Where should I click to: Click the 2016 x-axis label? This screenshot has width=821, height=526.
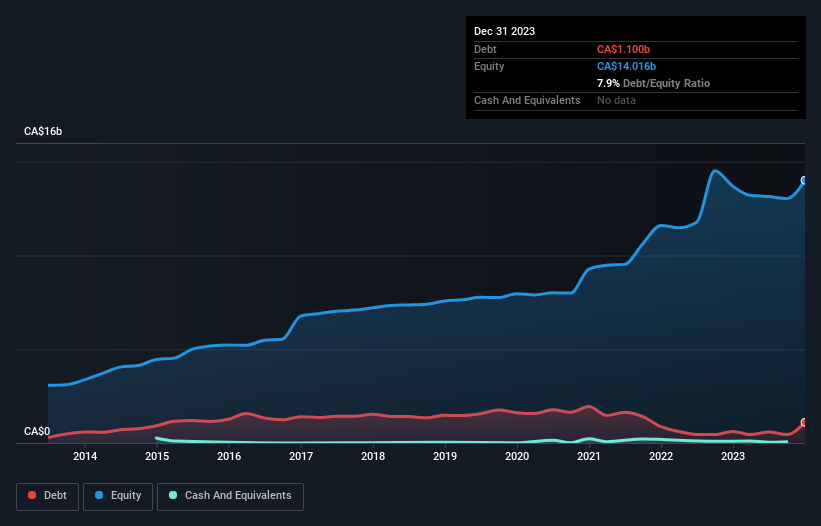pyautogui.click(x=229, y=456)
